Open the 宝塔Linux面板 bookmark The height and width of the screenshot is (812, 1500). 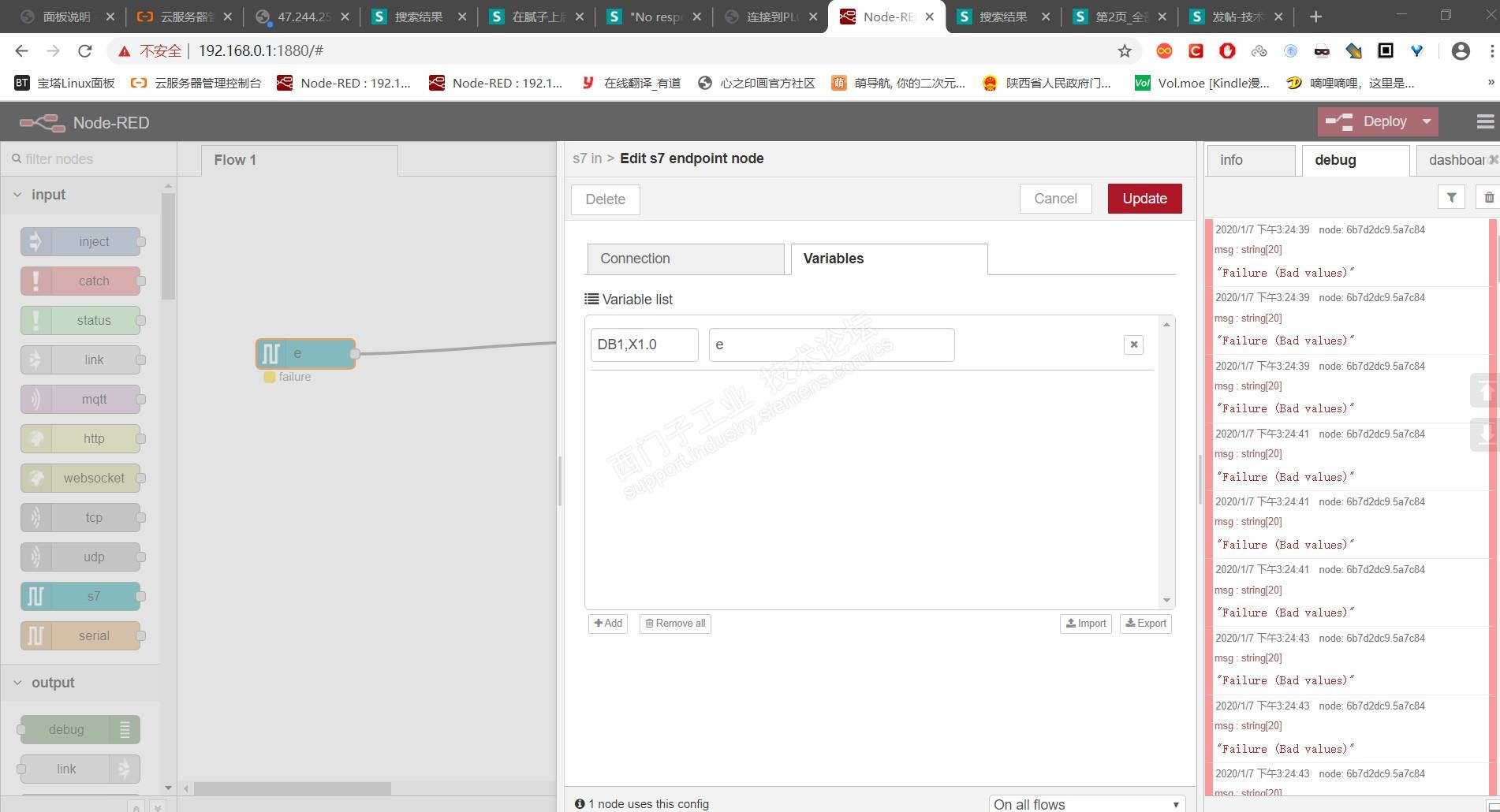[65, 83]
